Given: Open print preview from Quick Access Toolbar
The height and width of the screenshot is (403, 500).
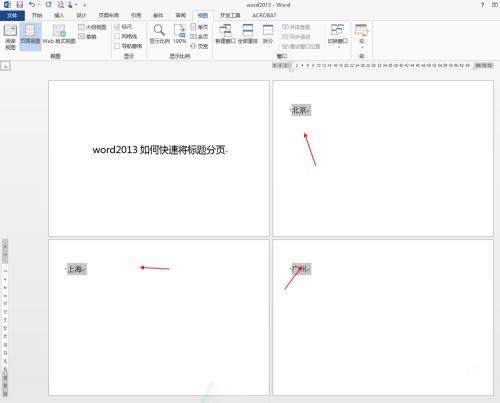Looking at the screenshot, I should [61, 5].
